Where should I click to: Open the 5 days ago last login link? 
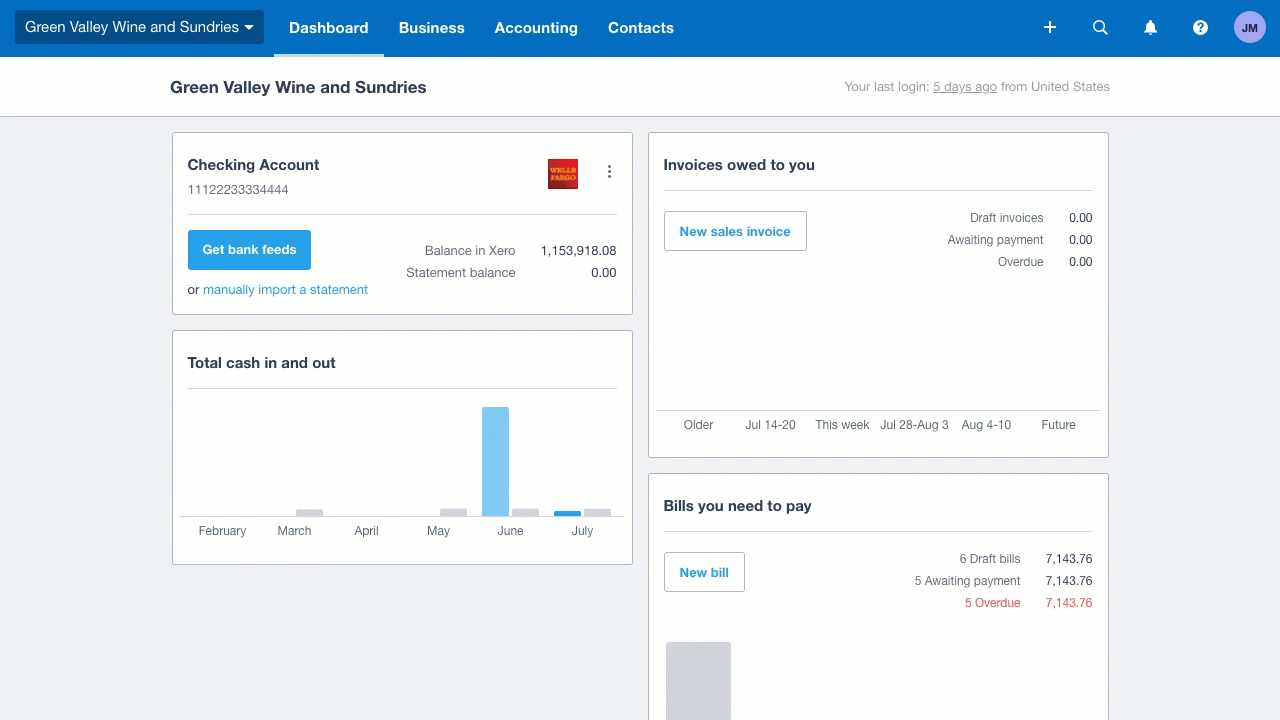(x=965, y=87)
